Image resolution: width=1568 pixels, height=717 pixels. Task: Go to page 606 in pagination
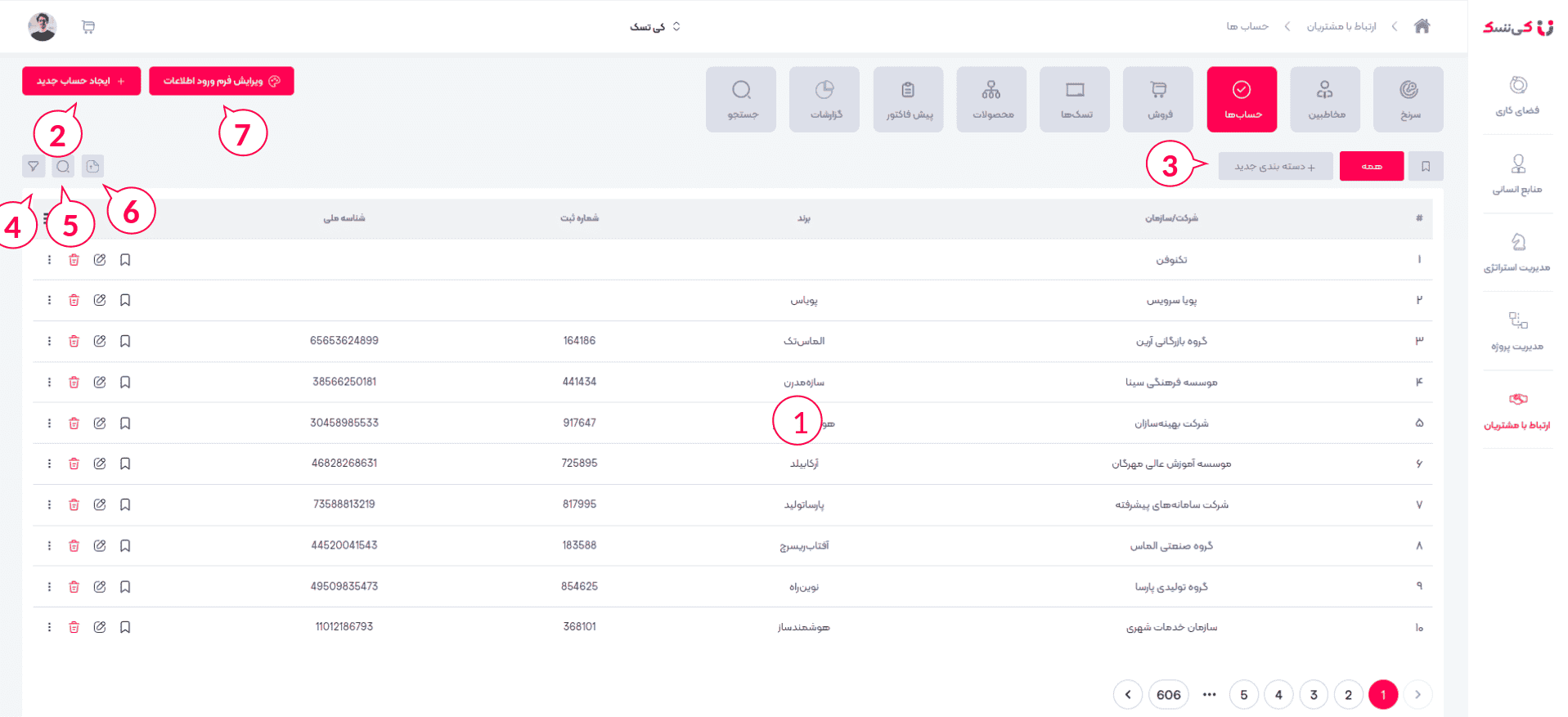(1168, 695)
